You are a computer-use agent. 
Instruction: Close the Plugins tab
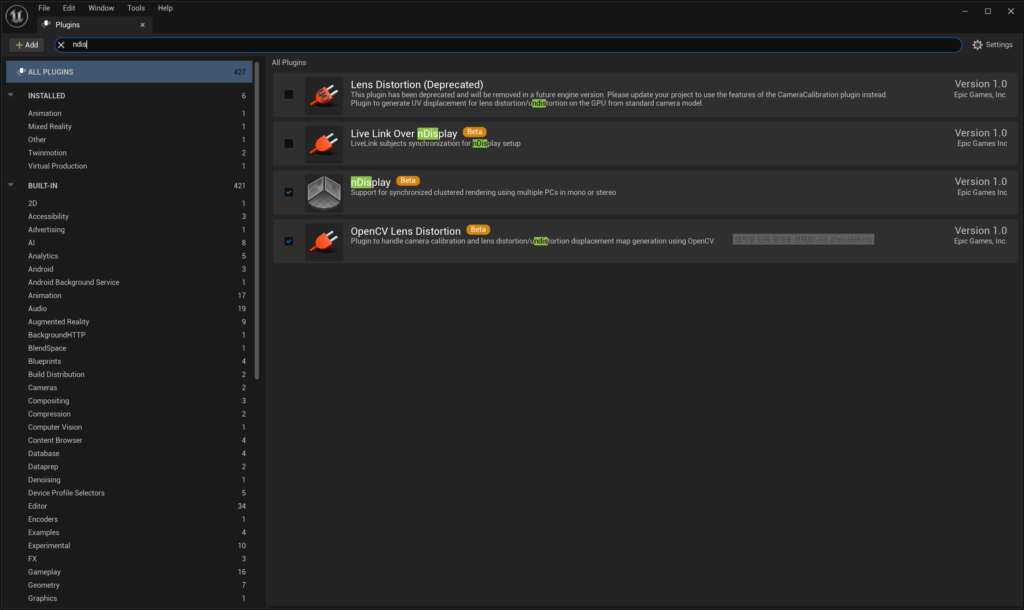coord(142,25)
